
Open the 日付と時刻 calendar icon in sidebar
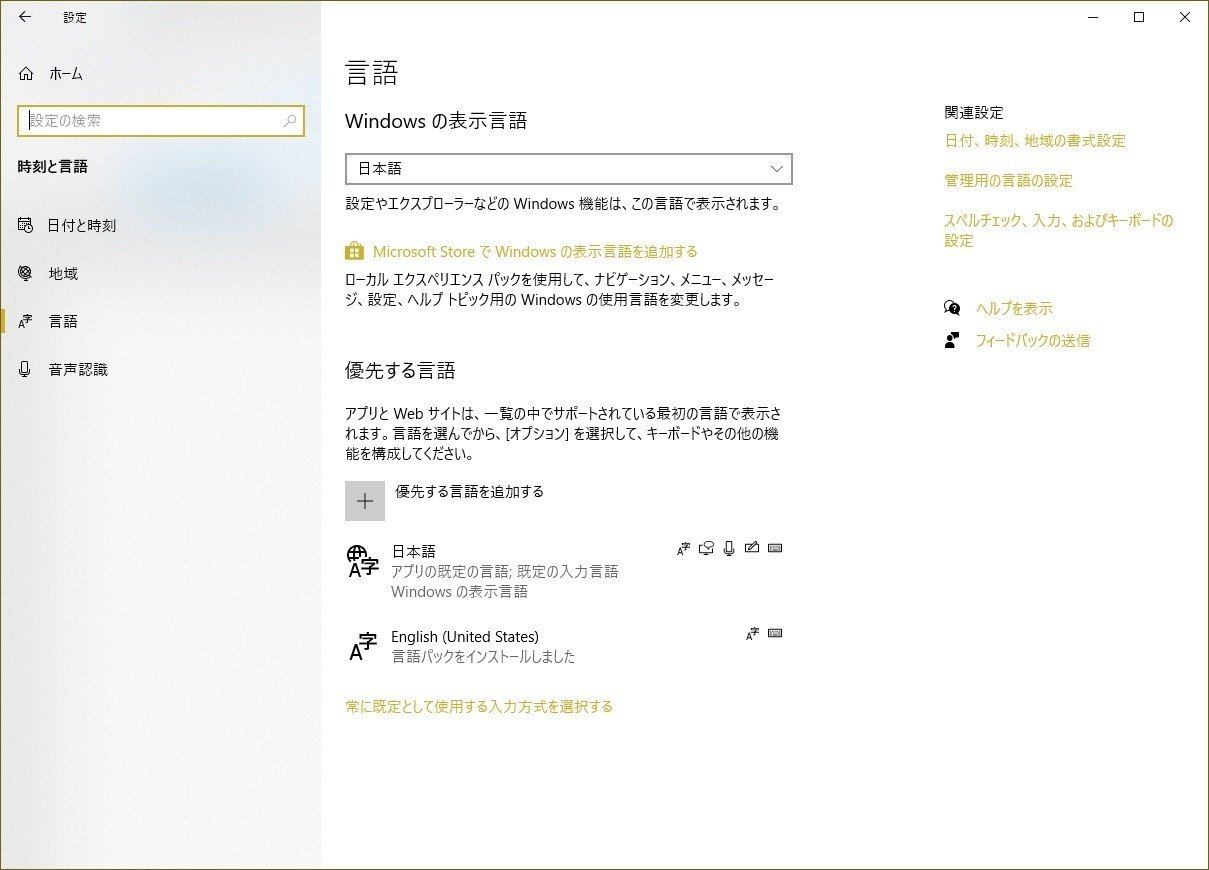click(x=24, y=225)
